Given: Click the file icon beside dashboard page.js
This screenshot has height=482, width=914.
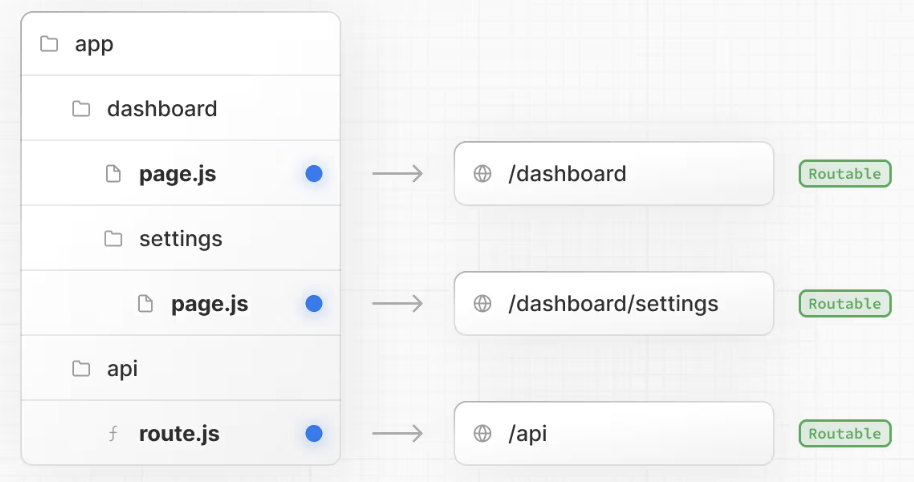Looking at the screenshot, I should point(113,174).
